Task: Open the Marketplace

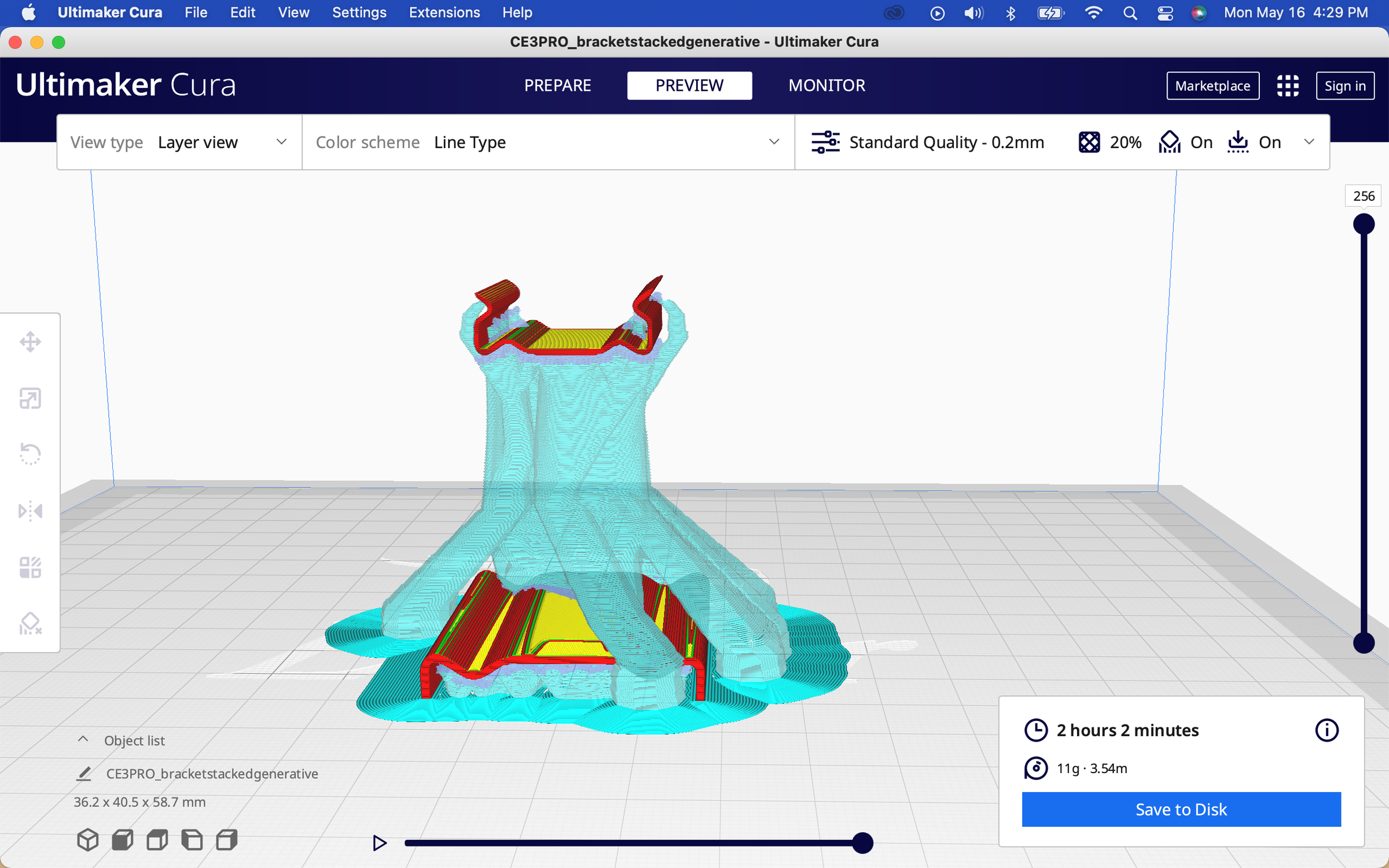Action: 1212,85
